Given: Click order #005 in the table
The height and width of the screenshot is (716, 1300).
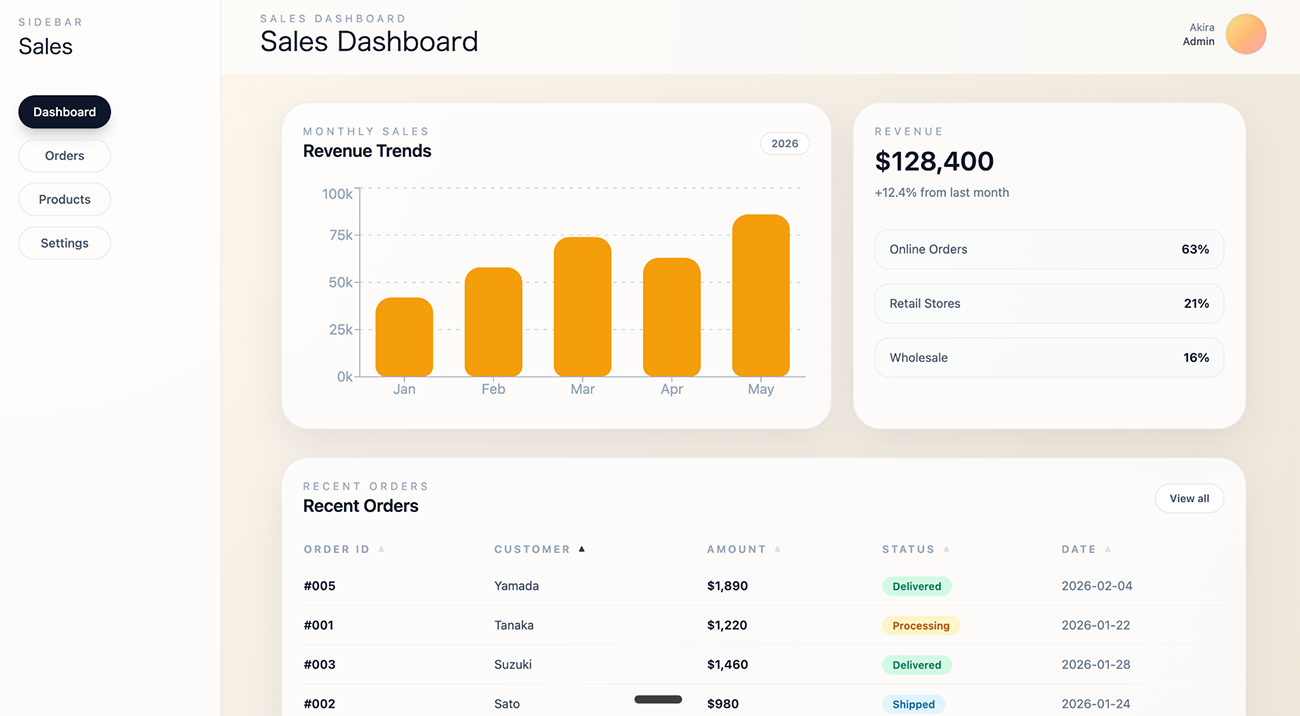Looking at the screenshot, I should coord(320,586).
